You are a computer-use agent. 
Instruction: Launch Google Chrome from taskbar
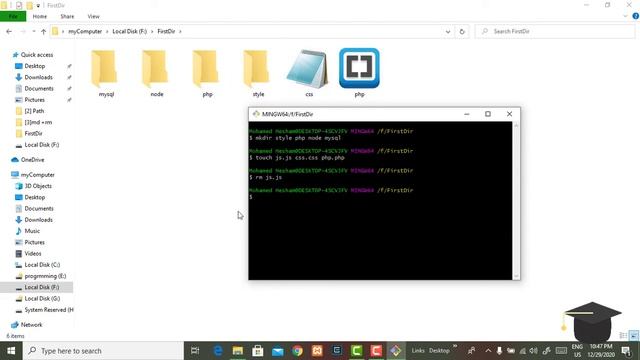pos(298,351)
